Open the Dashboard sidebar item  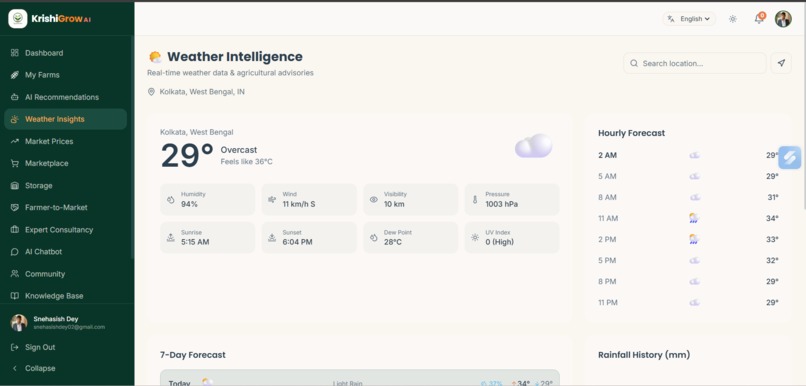(x=65, y=53)
